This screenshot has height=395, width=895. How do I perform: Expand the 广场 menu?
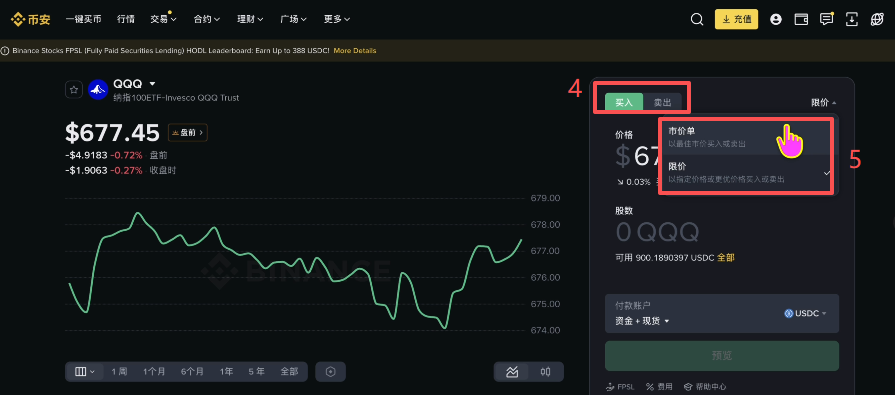(x=293, y=19)
